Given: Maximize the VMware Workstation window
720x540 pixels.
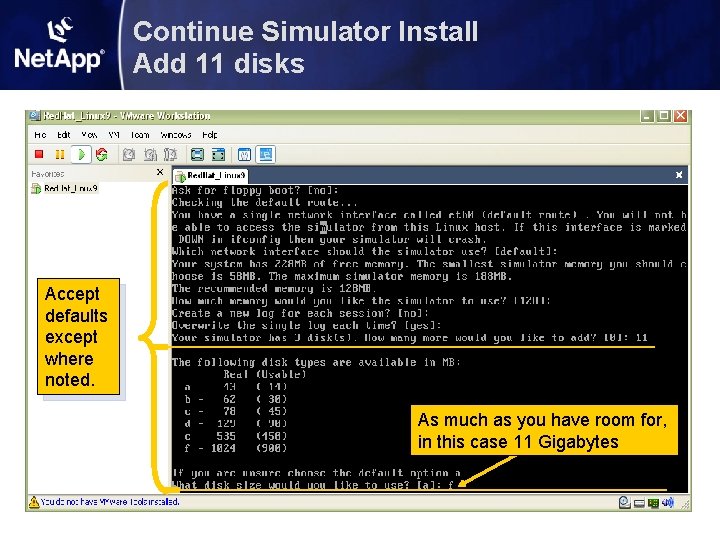Looking at the screenshot, I should (x=664, y=116).
